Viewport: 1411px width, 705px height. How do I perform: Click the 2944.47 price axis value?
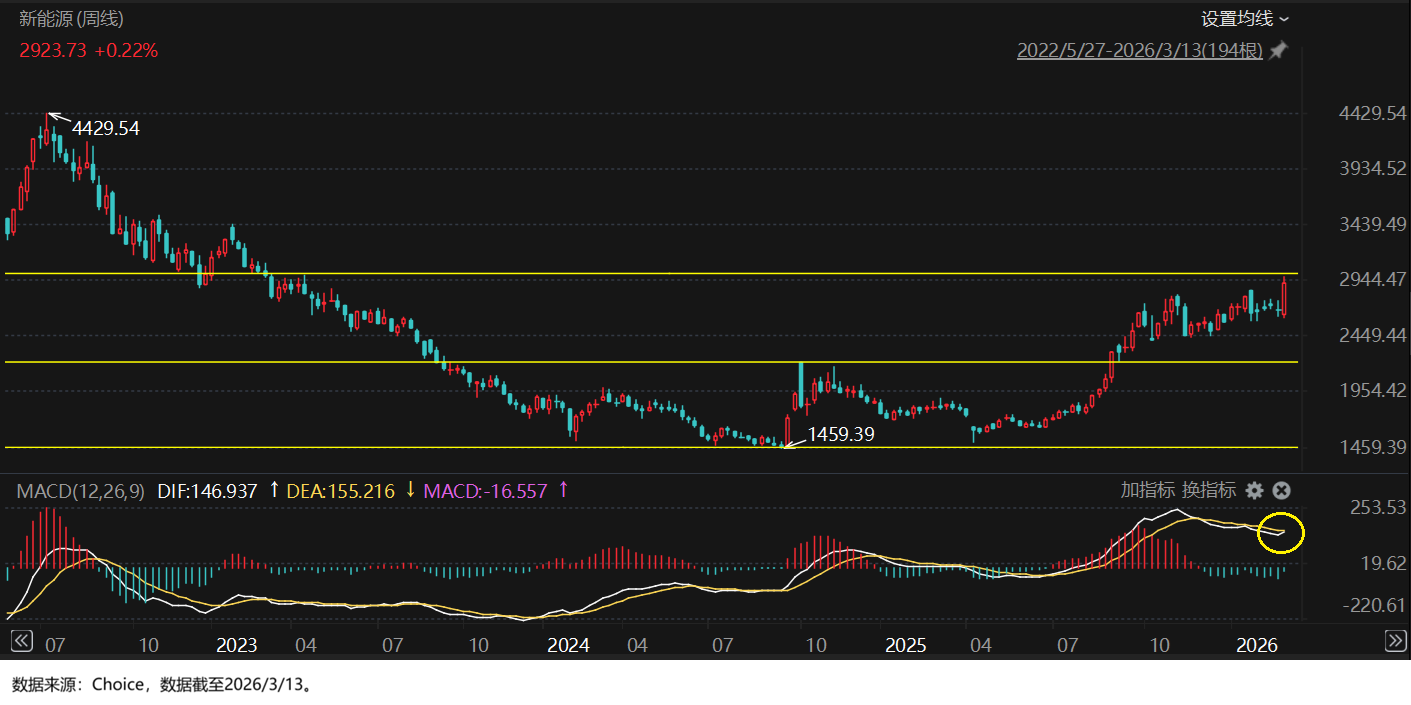1372,280
